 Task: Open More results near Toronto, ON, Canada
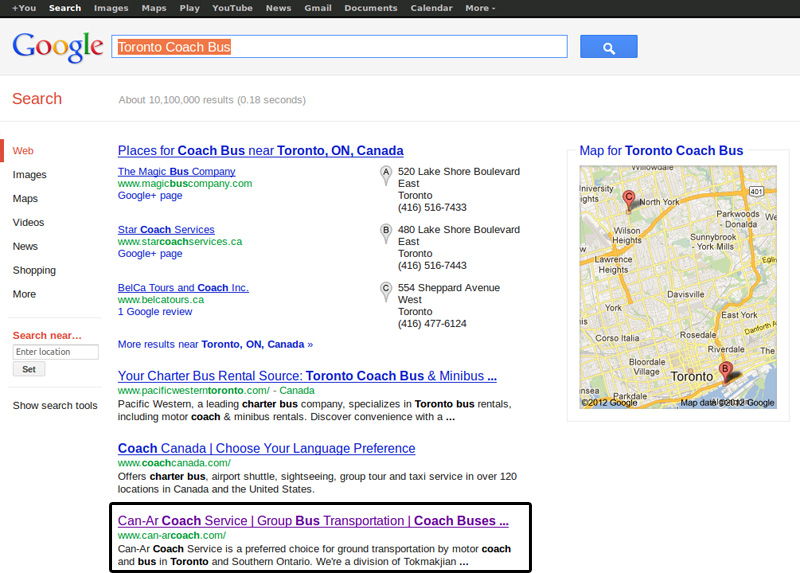(215, 344)
